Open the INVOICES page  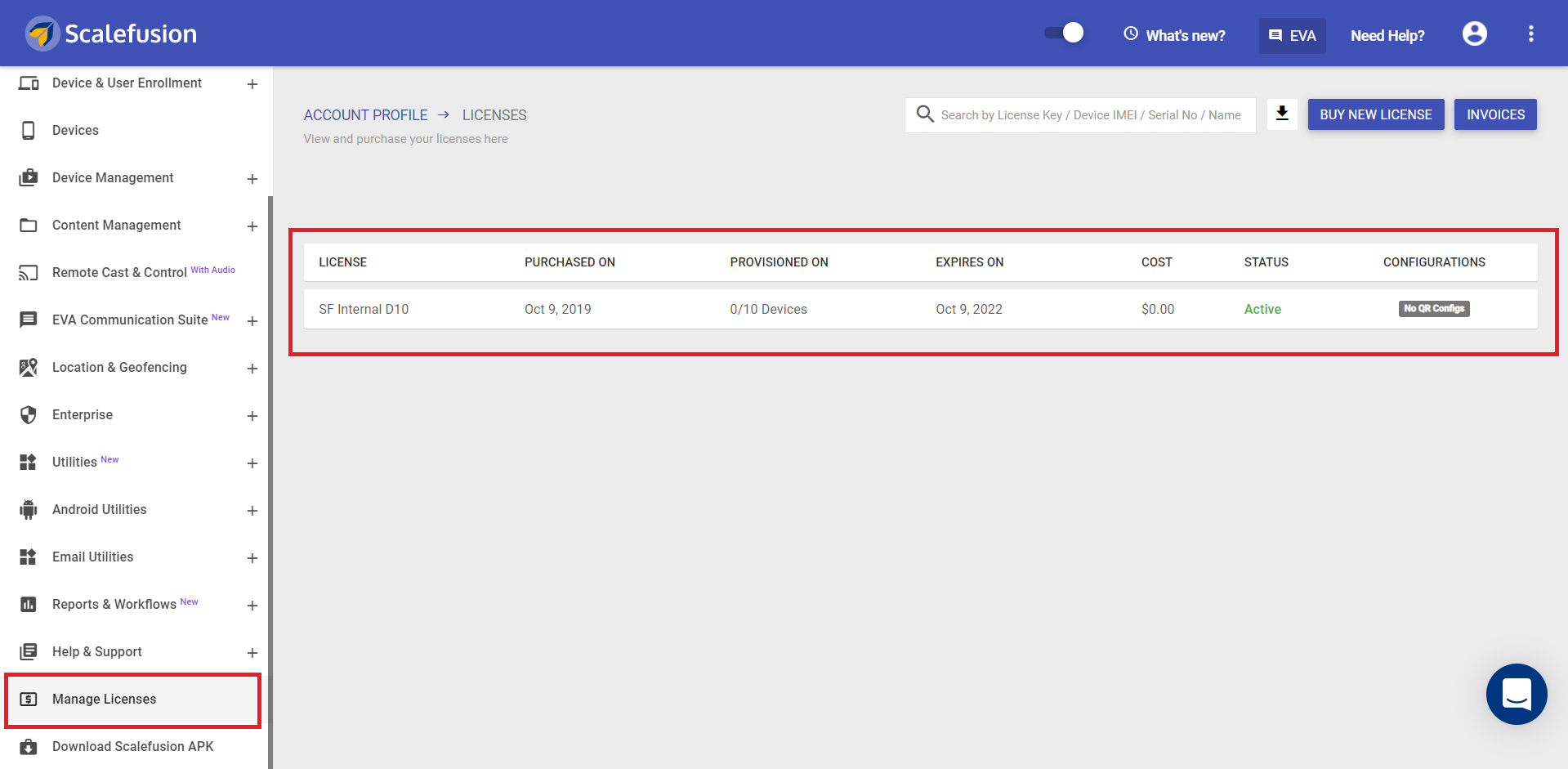coord(1494,114)
